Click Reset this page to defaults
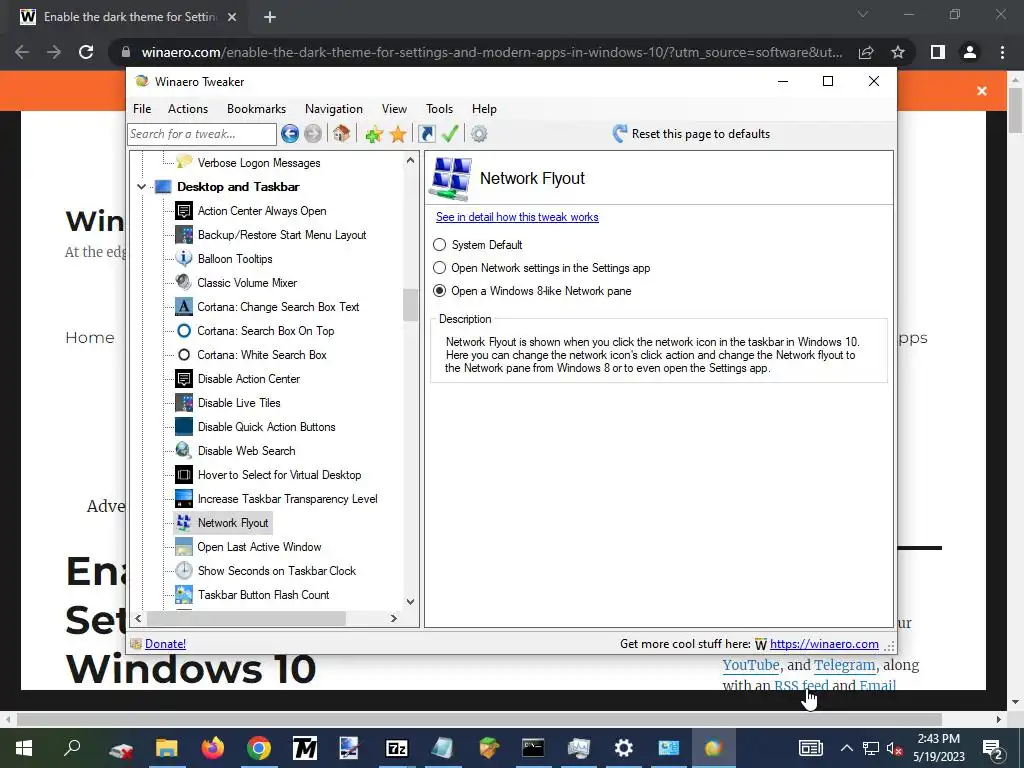The image size is (1024, 768). (691, 134)
